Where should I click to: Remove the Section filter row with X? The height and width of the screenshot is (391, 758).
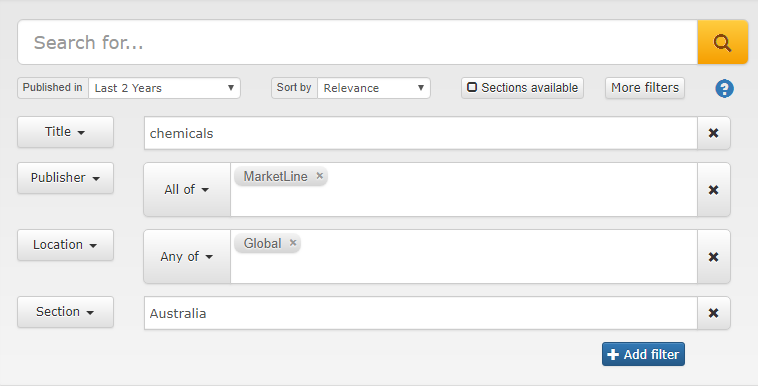[x=714, y=313]
